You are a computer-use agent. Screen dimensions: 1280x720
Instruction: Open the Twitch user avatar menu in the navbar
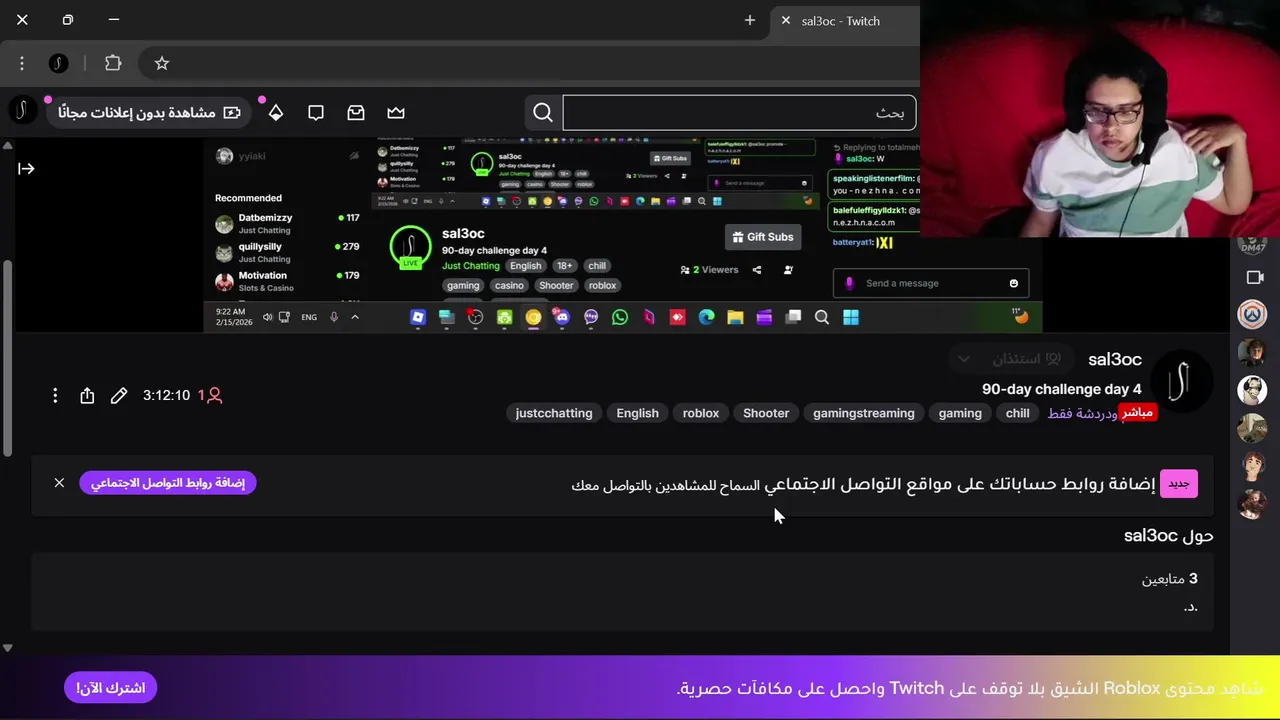point(23,111)
